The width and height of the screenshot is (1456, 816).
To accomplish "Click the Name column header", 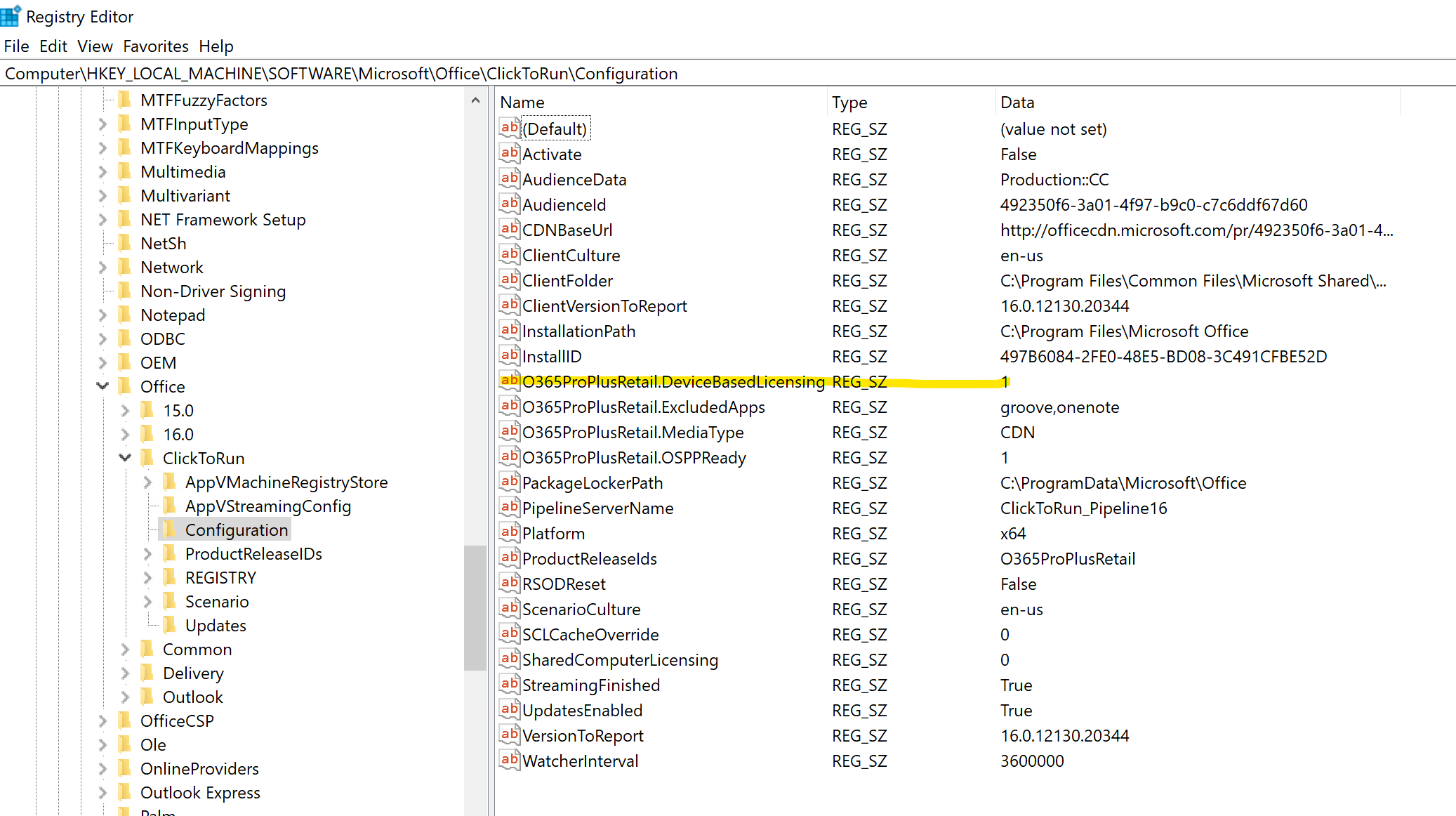I will click(522, 103).
